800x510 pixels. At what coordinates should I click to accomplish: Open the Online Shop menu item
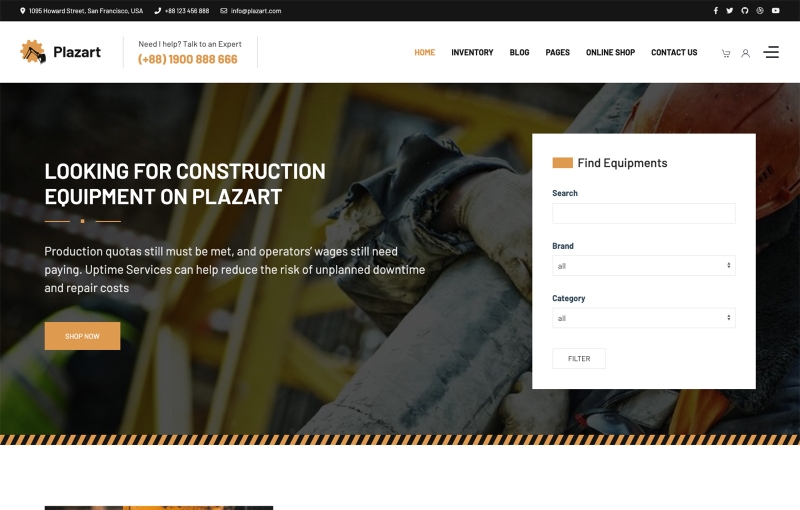[x=610, y=53]
